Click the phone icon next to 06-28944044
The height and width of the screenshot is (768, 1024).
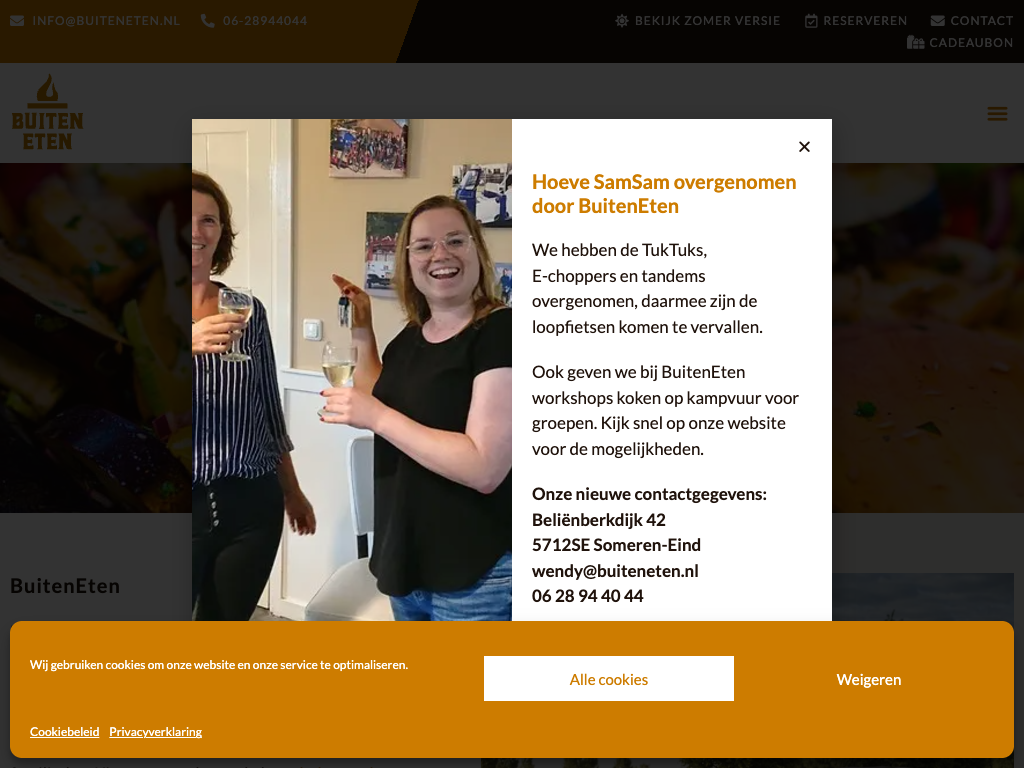click(x=208, y=21)
